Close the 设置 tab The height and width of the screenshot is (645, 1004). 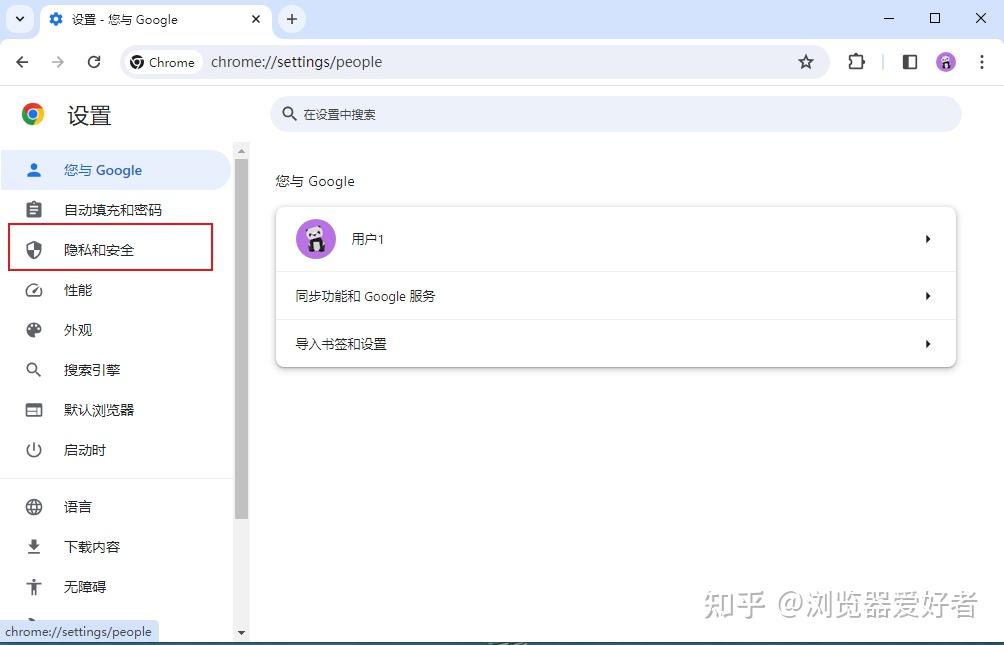click(256, 19)
